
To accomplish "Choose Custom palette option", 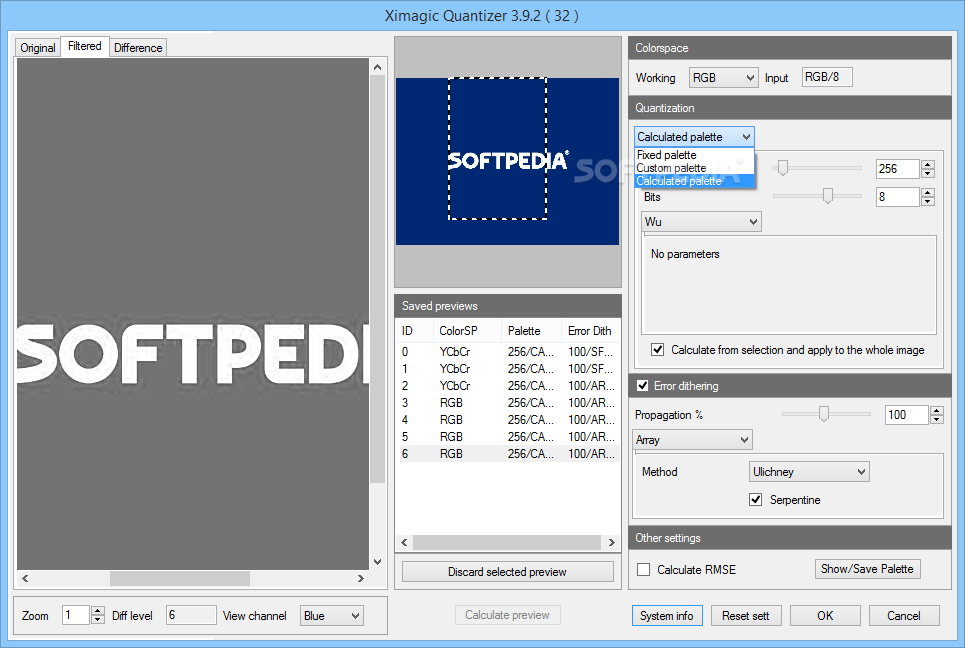I will pyautogui.click(x=694, y=168).
